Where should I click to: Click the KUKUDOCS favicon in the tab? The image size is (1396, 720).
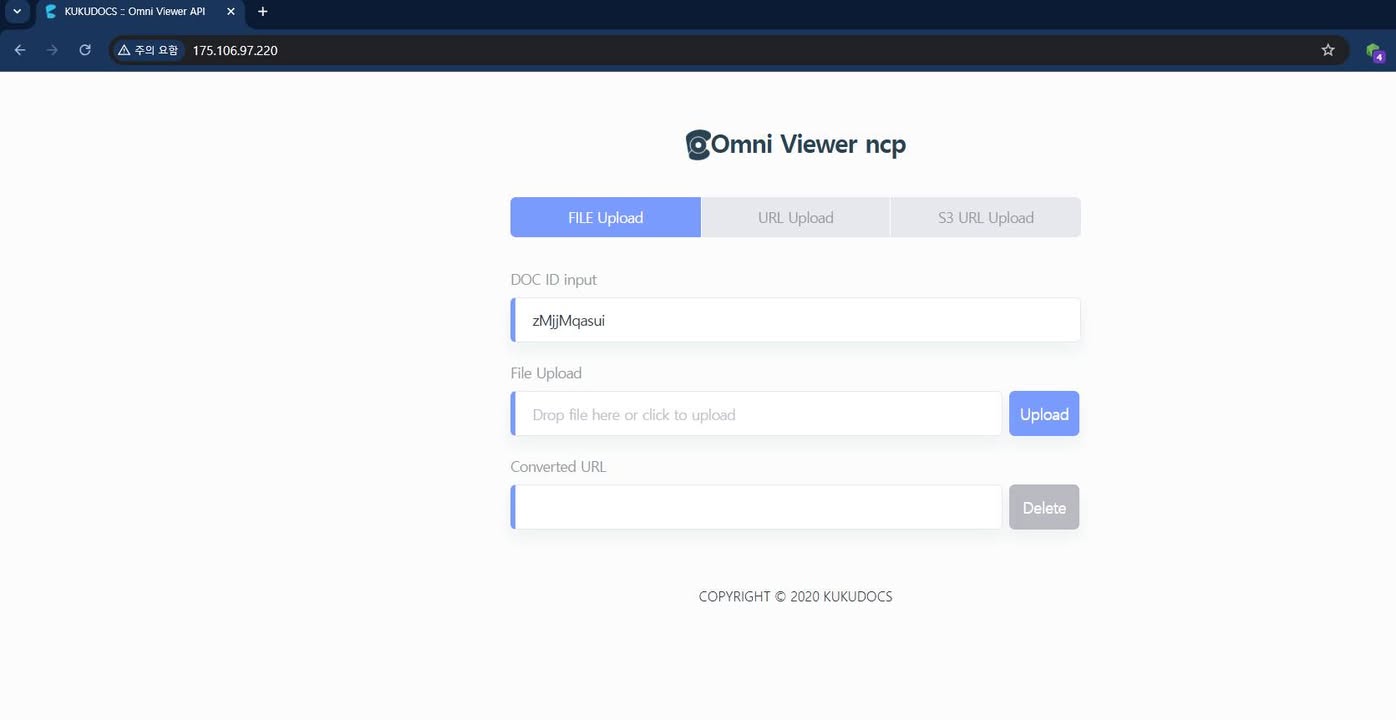tap(50, 11)
